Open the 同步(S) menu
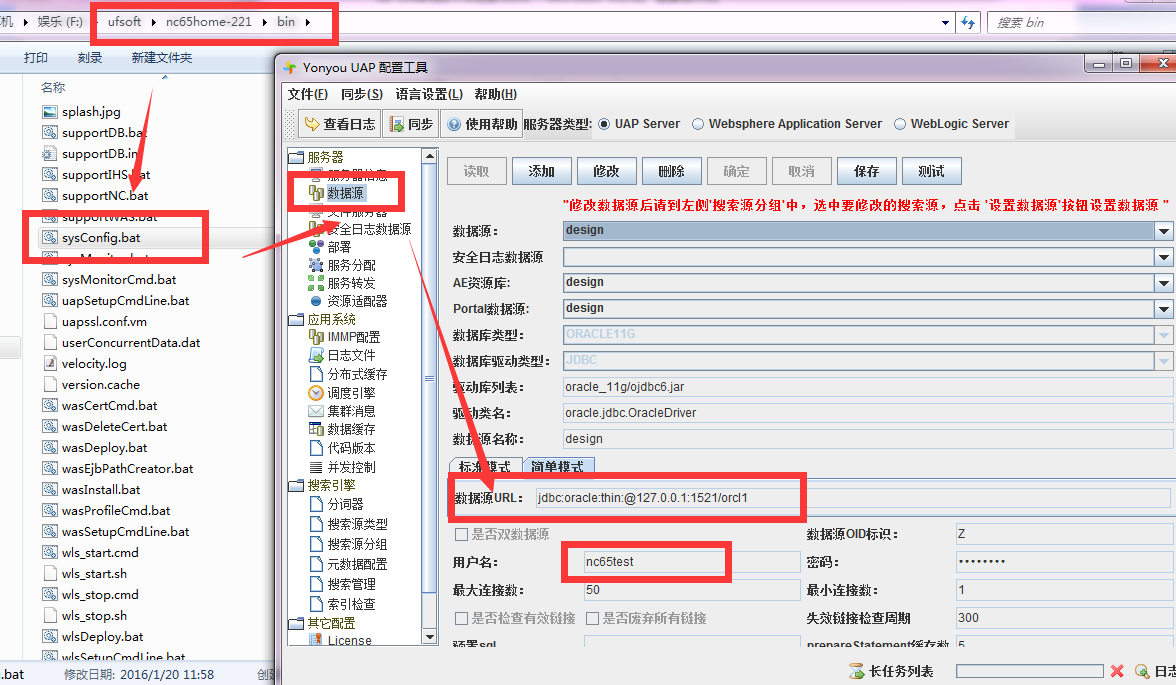This screenshot has width=1176, height=685. [362, 94]
